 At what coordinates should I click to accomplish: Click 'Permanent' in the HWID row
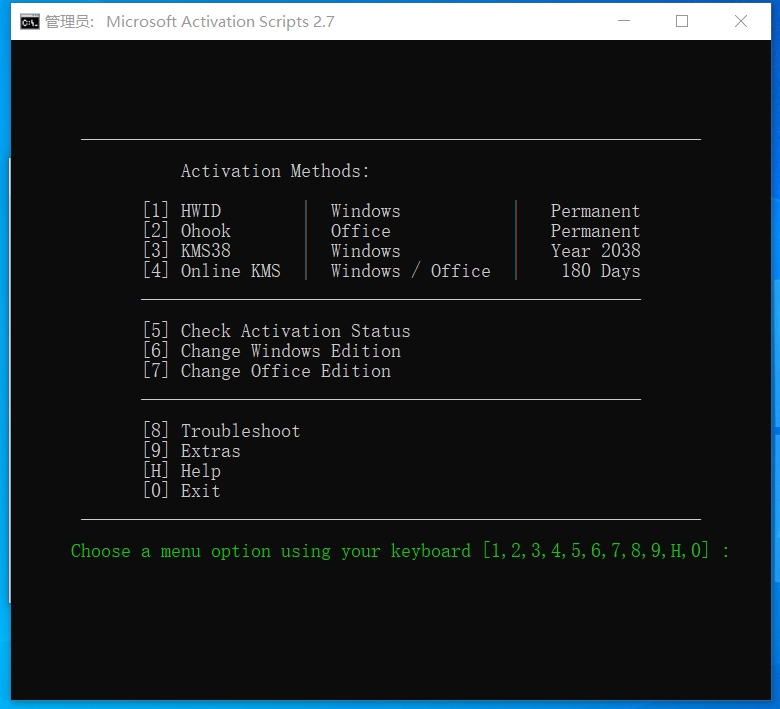(x=595, y=211)
